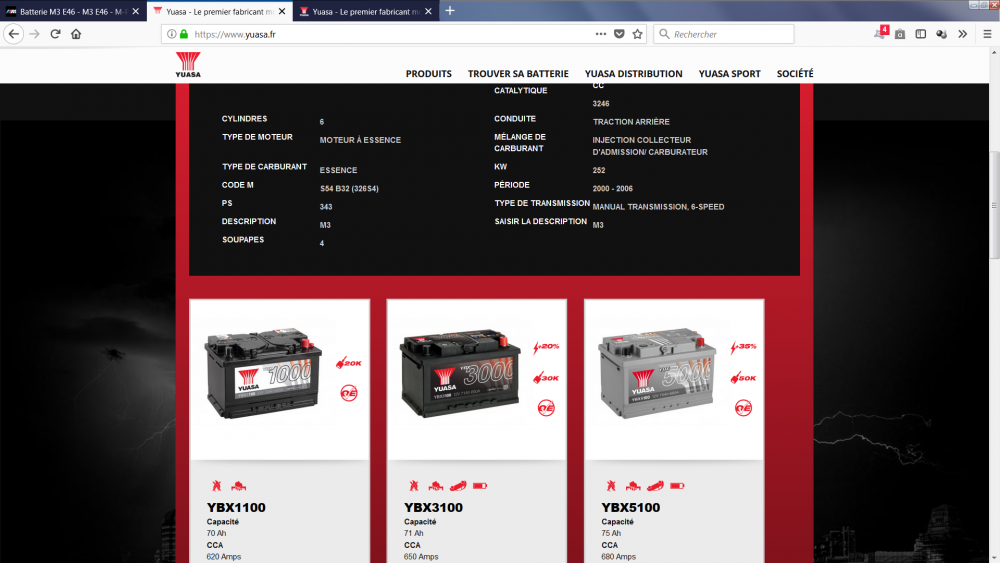Open the SOCIÉTÉ menu
The height and width of the screenshot is (563, 1000).
click(795, 74)
